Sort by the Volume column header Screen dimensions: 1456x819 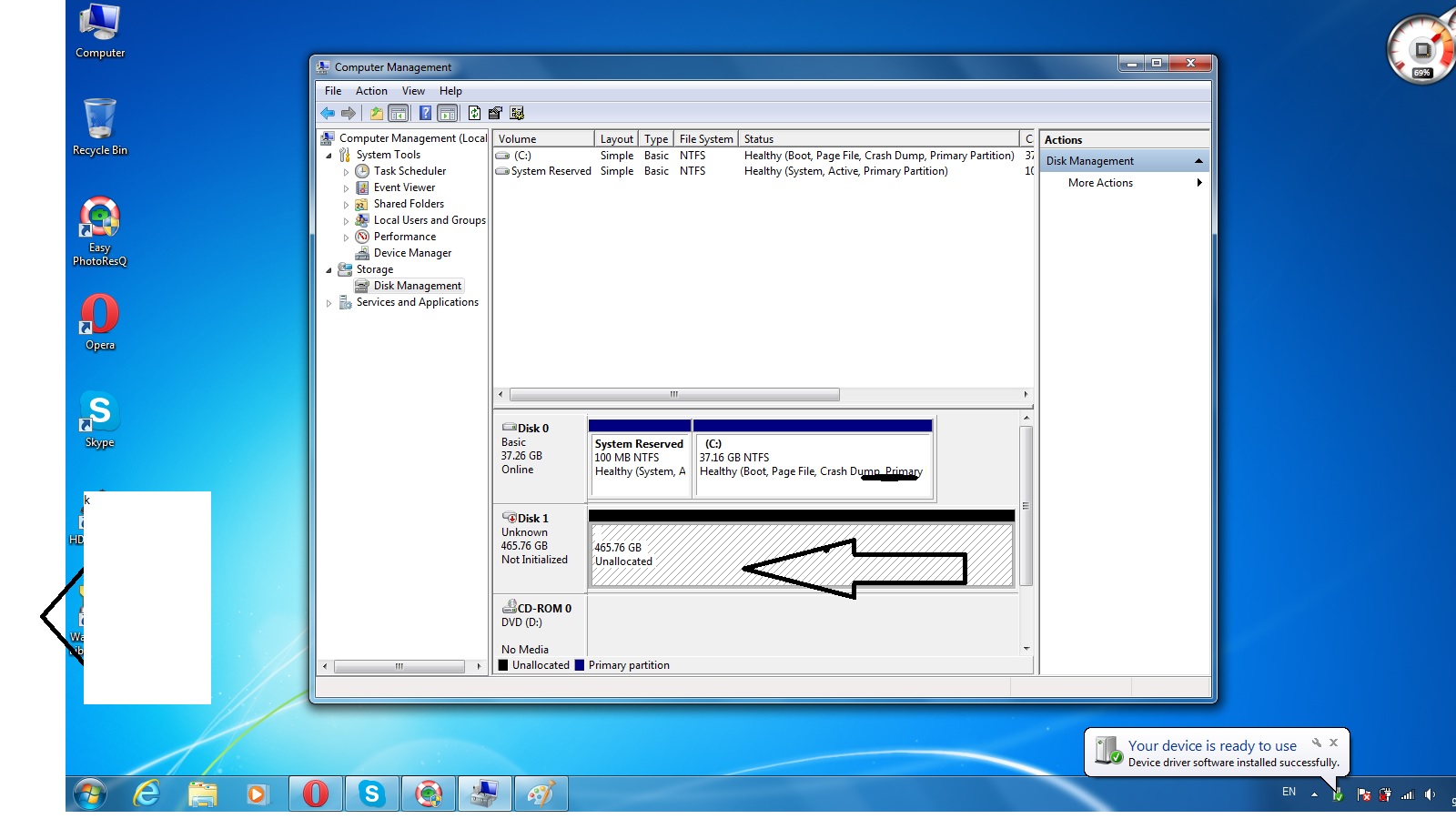tap(544, 139)
